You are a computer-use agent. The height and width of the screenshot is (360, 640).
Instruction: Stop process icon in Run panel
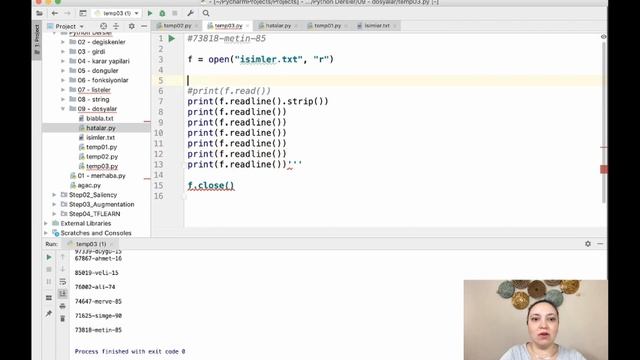point(49,269)
